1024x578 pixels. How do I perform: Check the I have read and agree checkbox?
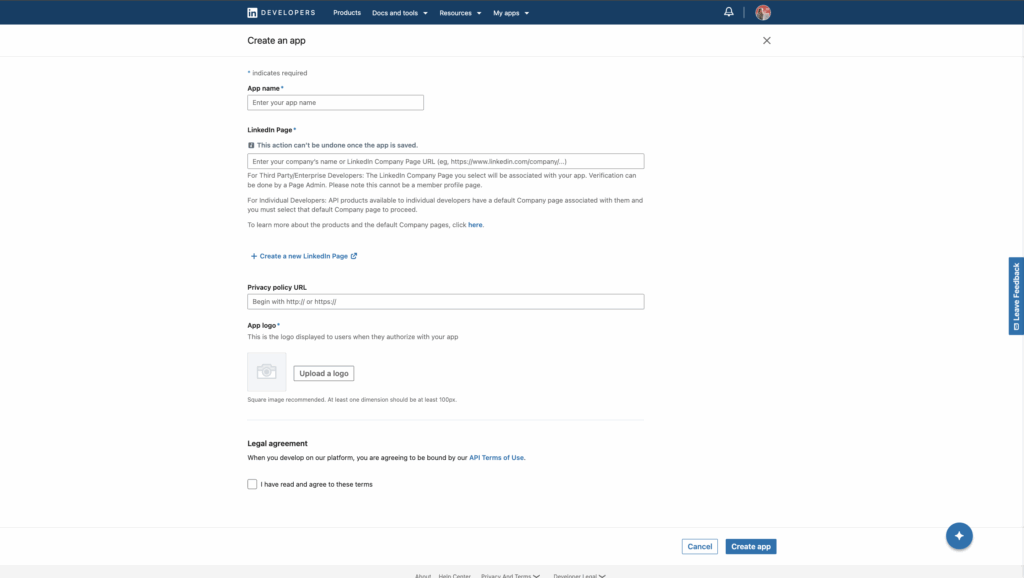coord(252,483)
